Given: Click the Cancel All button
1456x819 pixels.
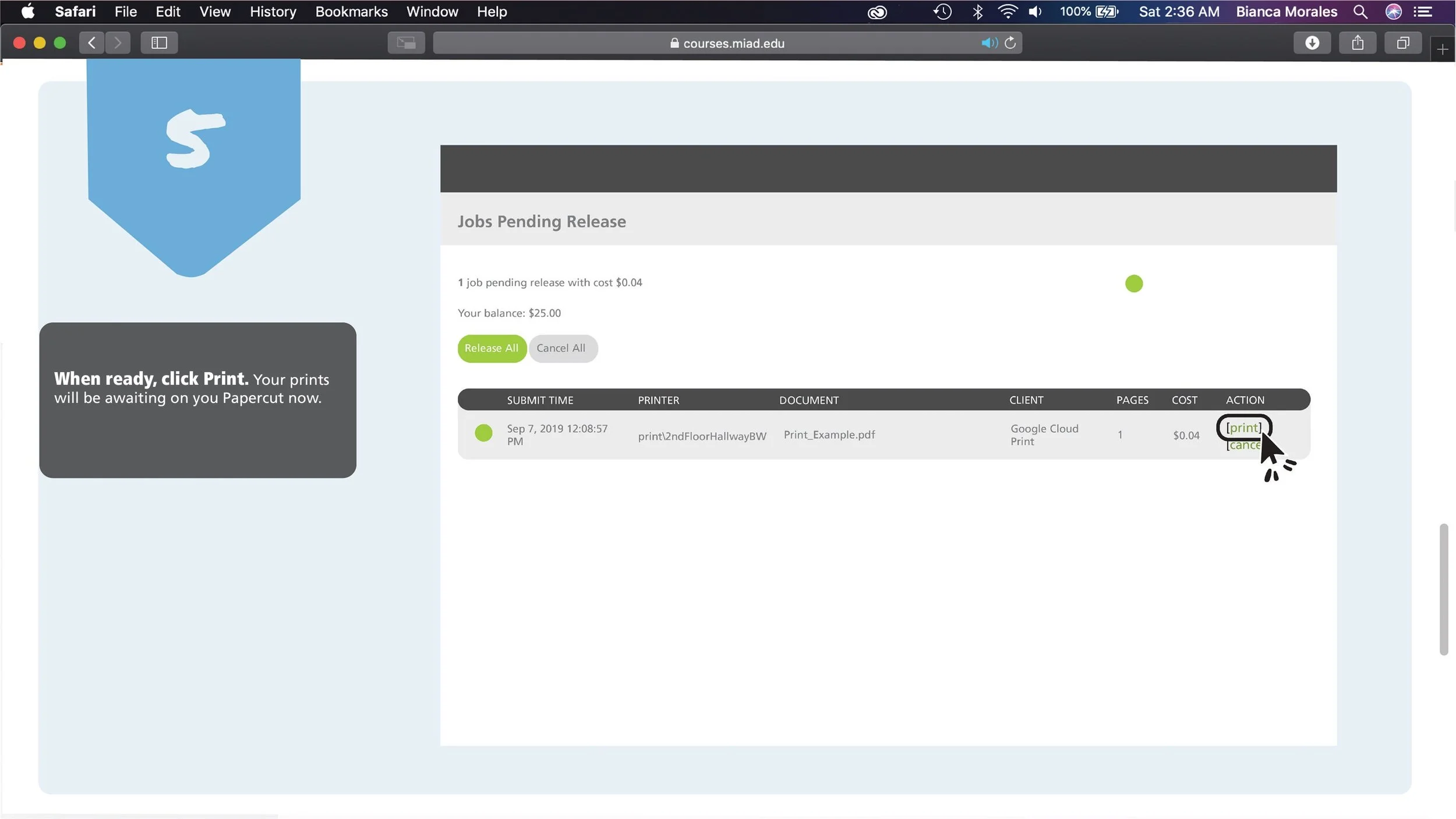Looking at the screenshot, I should coord(561,348).
